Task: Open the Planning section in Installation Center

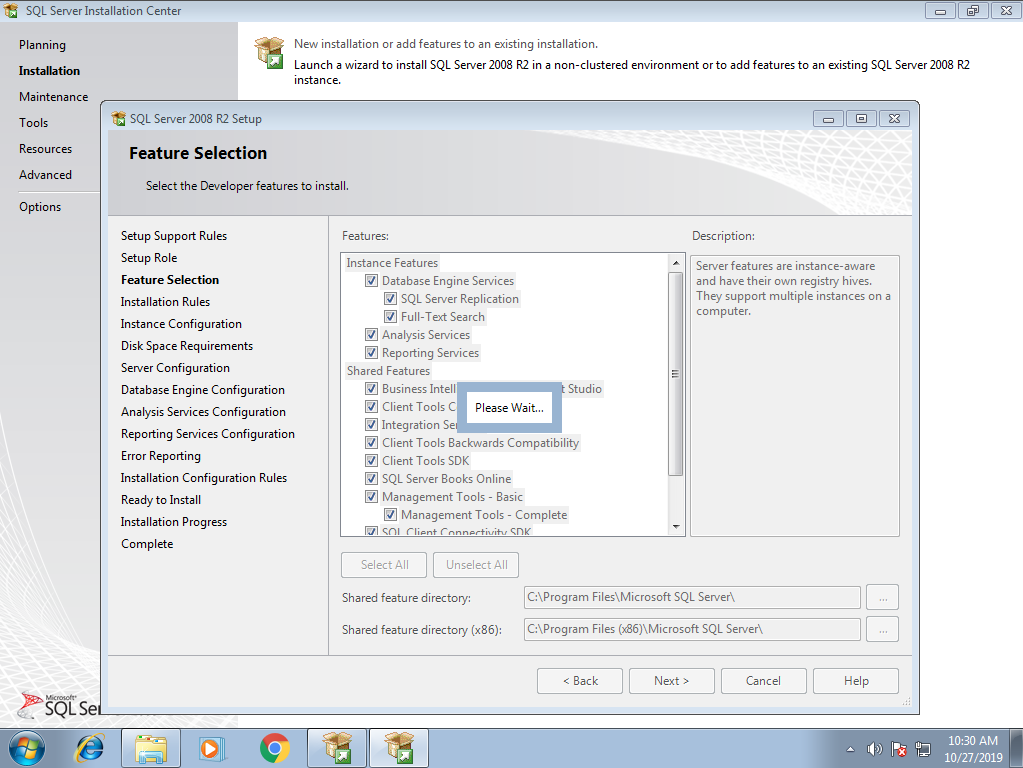Action: 42,45
